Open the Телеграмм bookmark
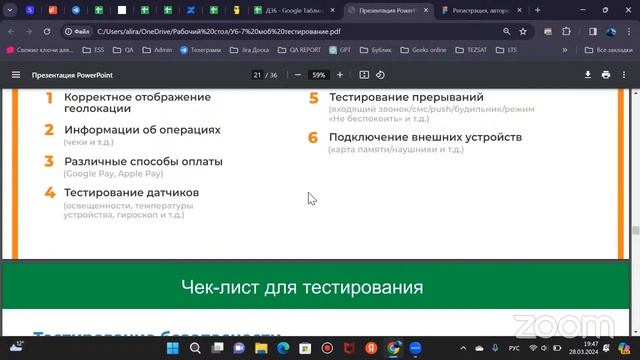This screenshot has height=360, width=640. [201, 50]
